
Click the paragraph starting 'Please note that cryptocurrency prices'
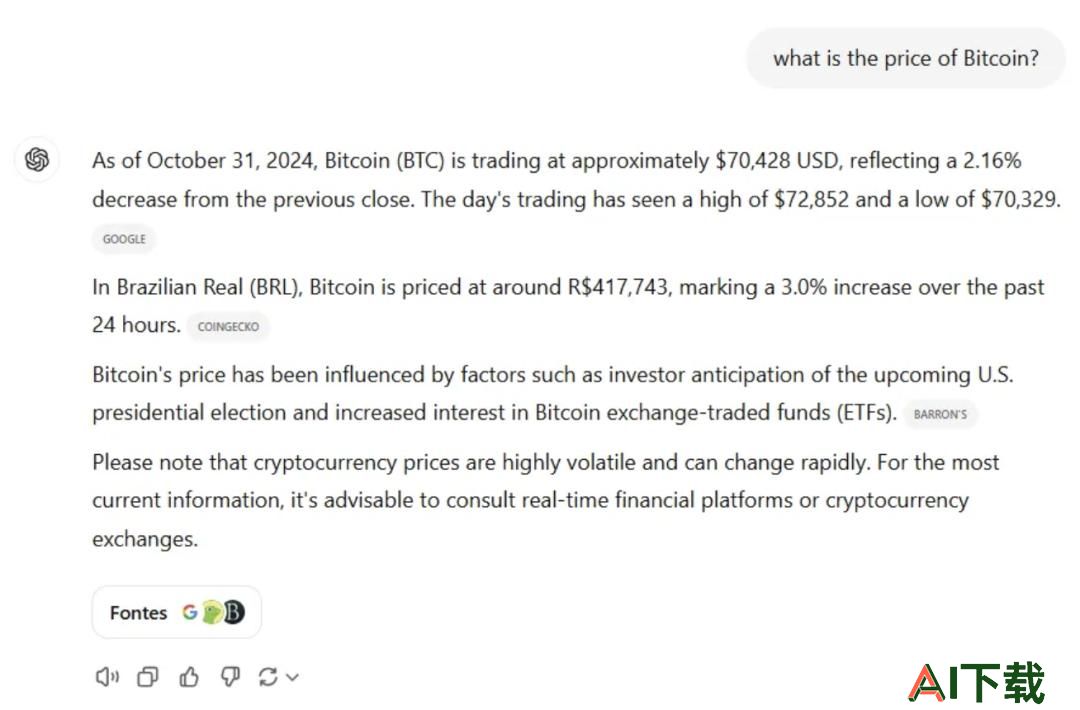[546, 500]
